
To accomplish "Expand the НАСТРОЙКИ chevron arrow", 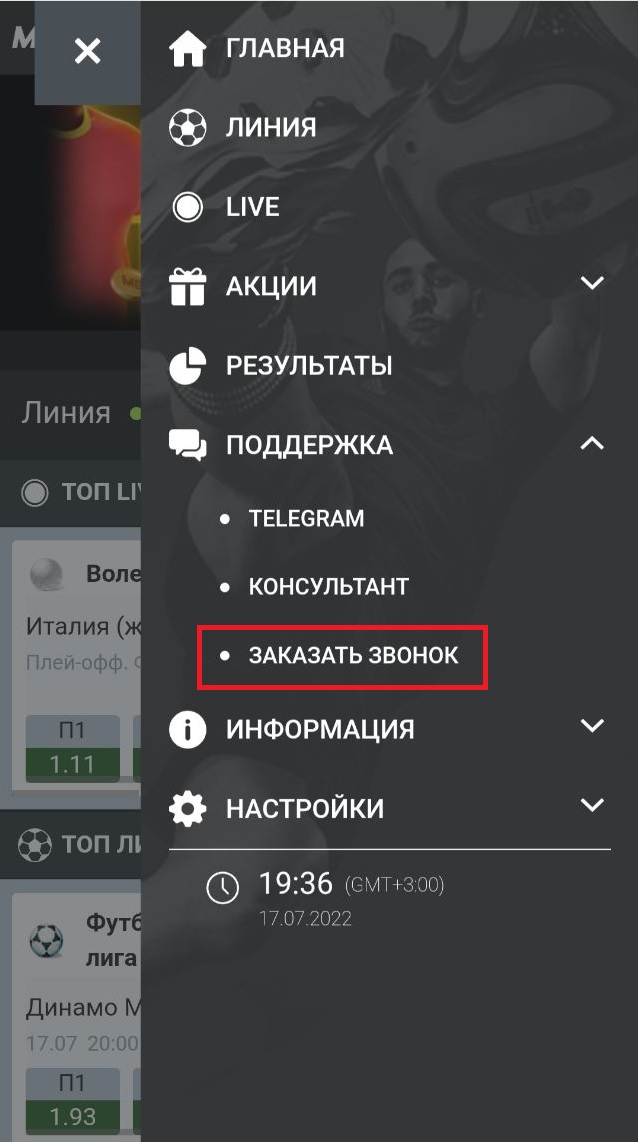I will (x=593, y=805).
